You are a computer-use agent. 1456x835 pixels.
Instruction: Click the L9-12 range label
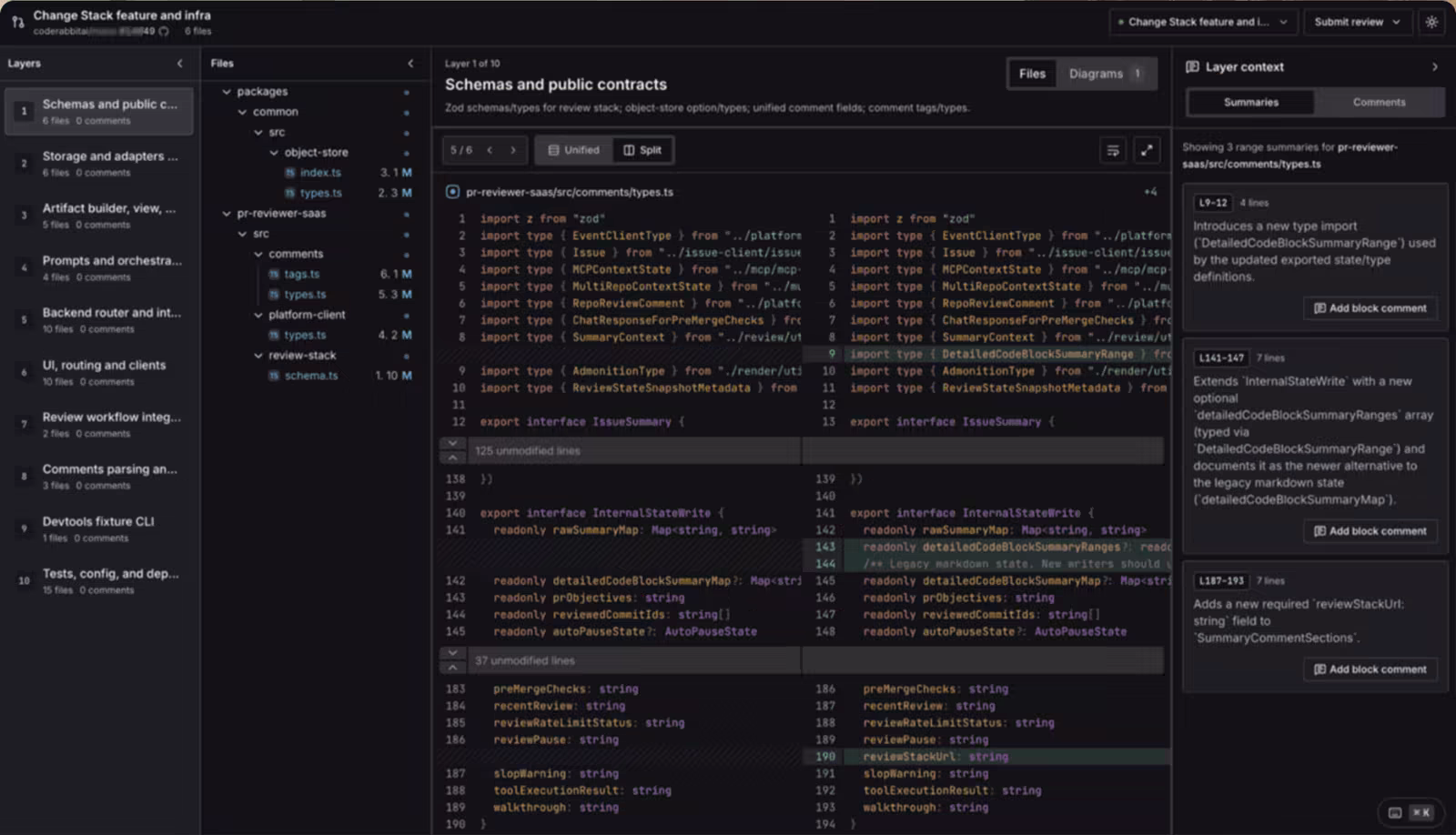[x=1213, y=203]
